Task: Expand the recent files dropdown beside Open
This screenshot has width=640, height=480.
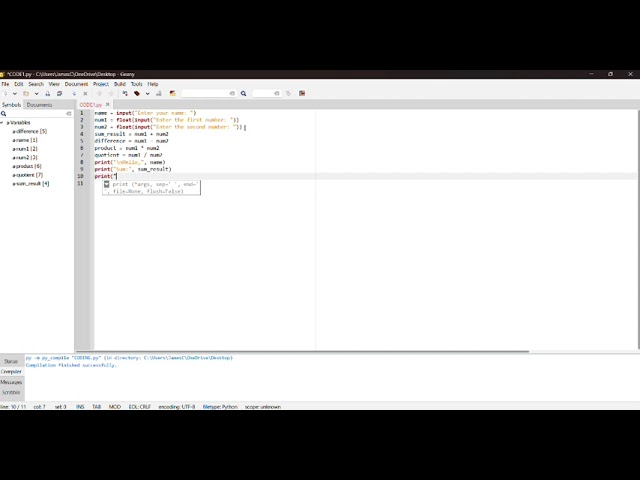Action: point(36,93)
